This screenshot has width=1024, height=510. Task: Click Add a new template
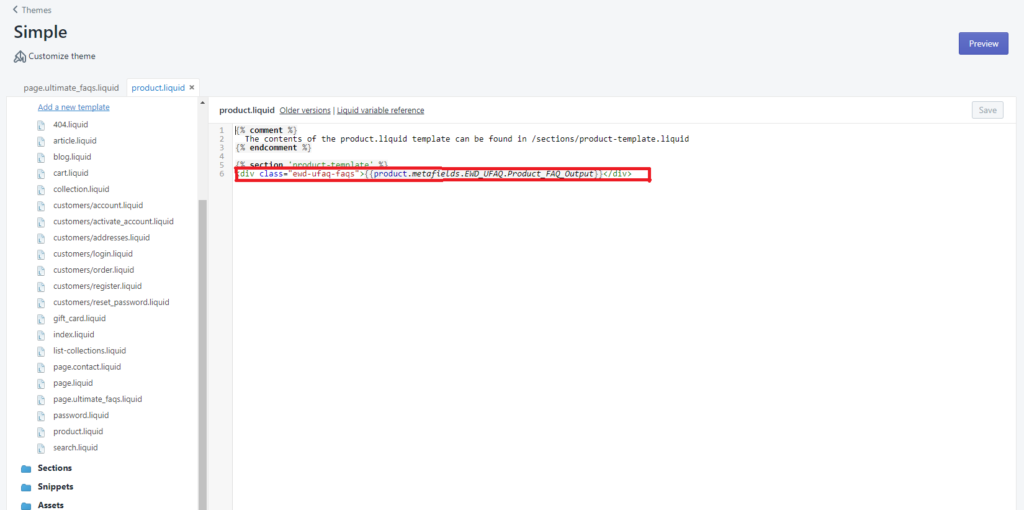coord(74,107)
